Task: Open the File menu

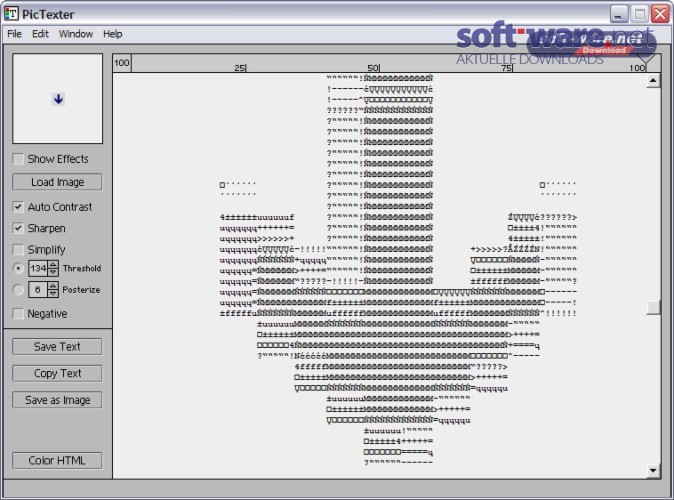Action: click(x=14, y=34)
